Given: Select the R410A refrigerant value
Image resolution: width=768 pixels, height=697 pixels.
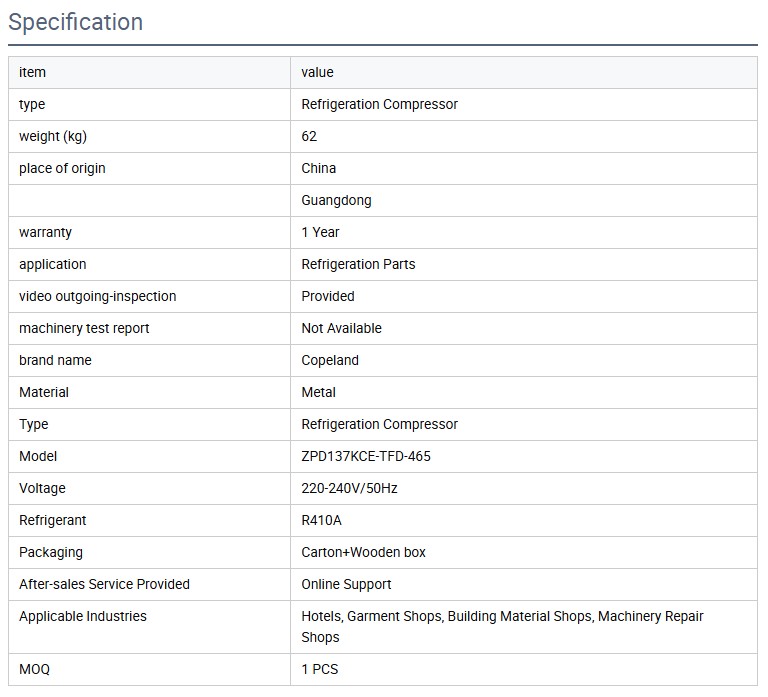Looking at the screenshot, I should (x=321, y=520).
